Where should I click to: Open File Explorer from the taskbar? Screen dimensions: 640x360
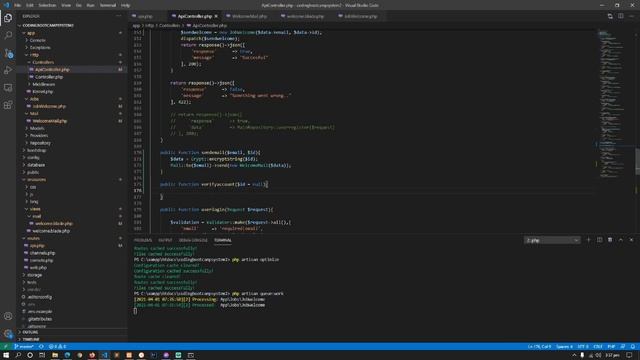point(55,356)
